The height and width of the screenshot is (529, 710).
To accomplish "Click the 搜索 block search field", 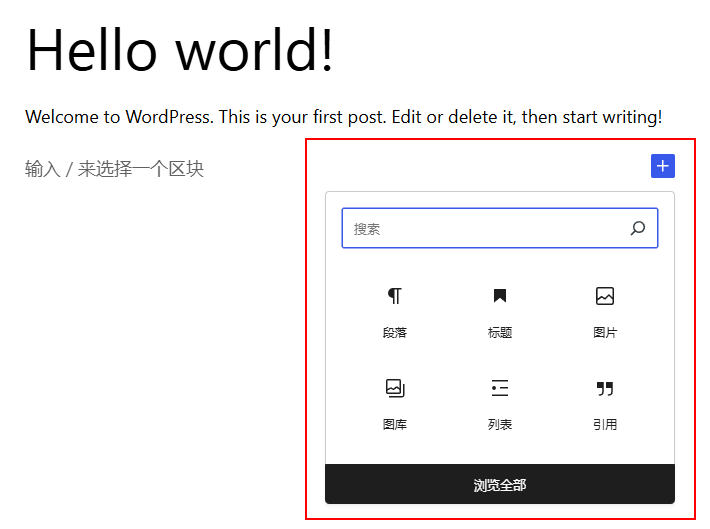I will point(499,228).
